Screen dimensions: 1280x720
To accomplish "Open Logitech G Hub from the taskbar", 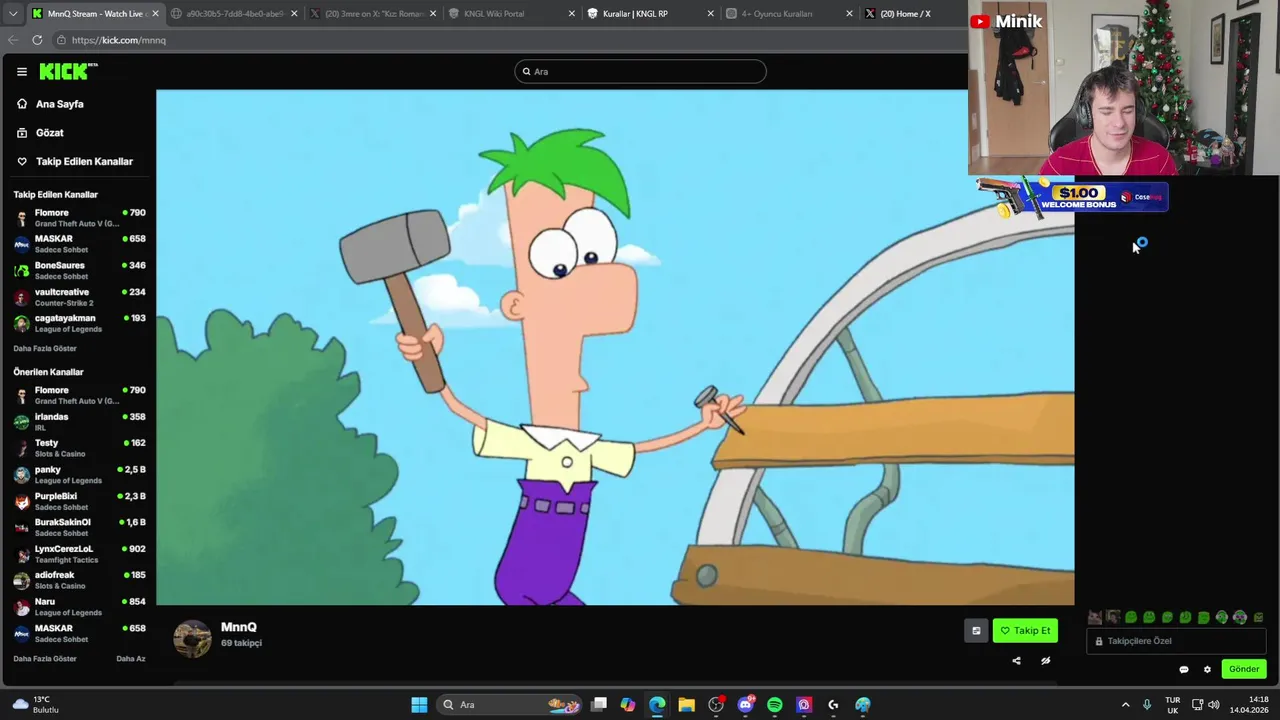I will [833, 705].
